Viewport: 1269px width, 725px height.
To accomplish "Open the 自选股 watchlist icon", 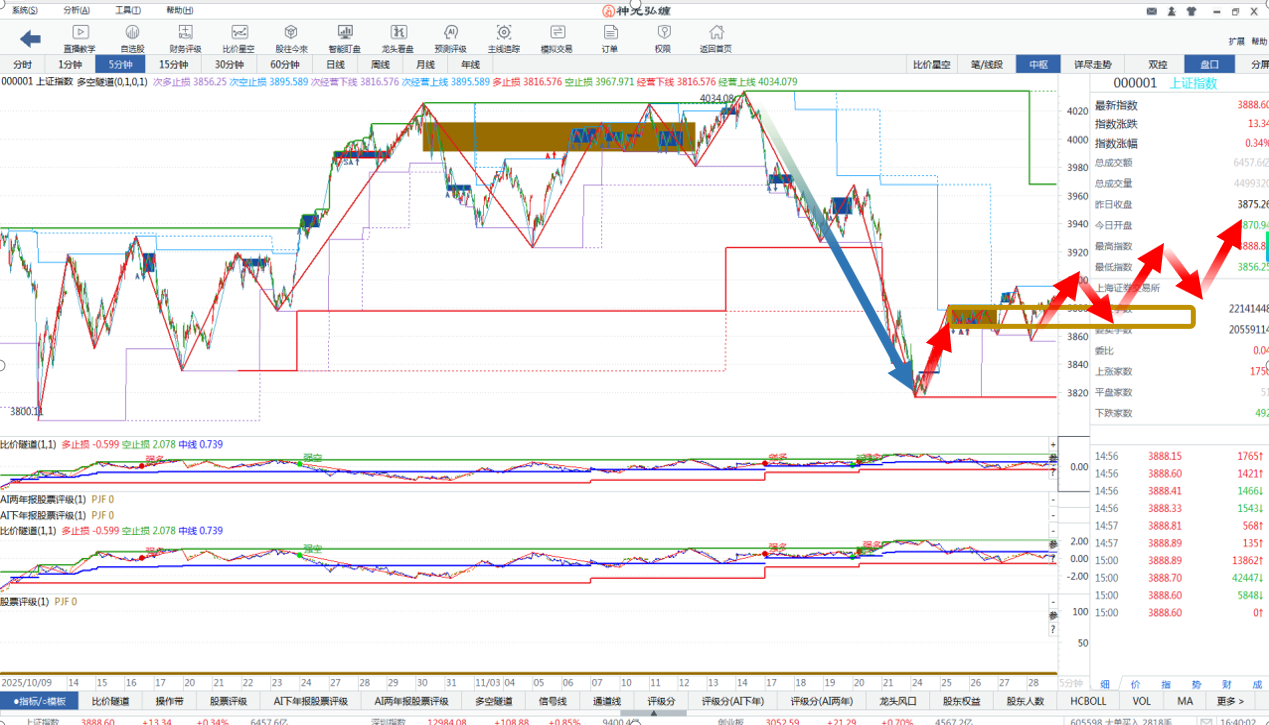I will point(132,38).
